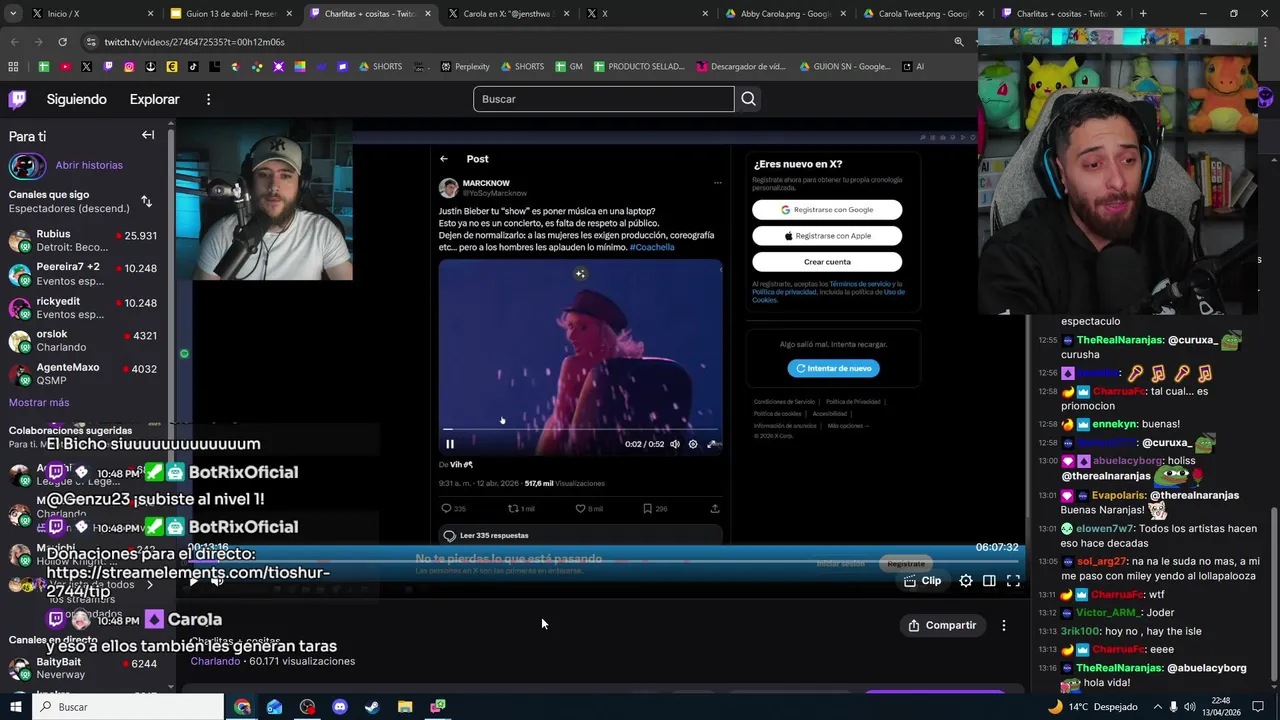Open a new browser tab

[x=1143, y=14]
